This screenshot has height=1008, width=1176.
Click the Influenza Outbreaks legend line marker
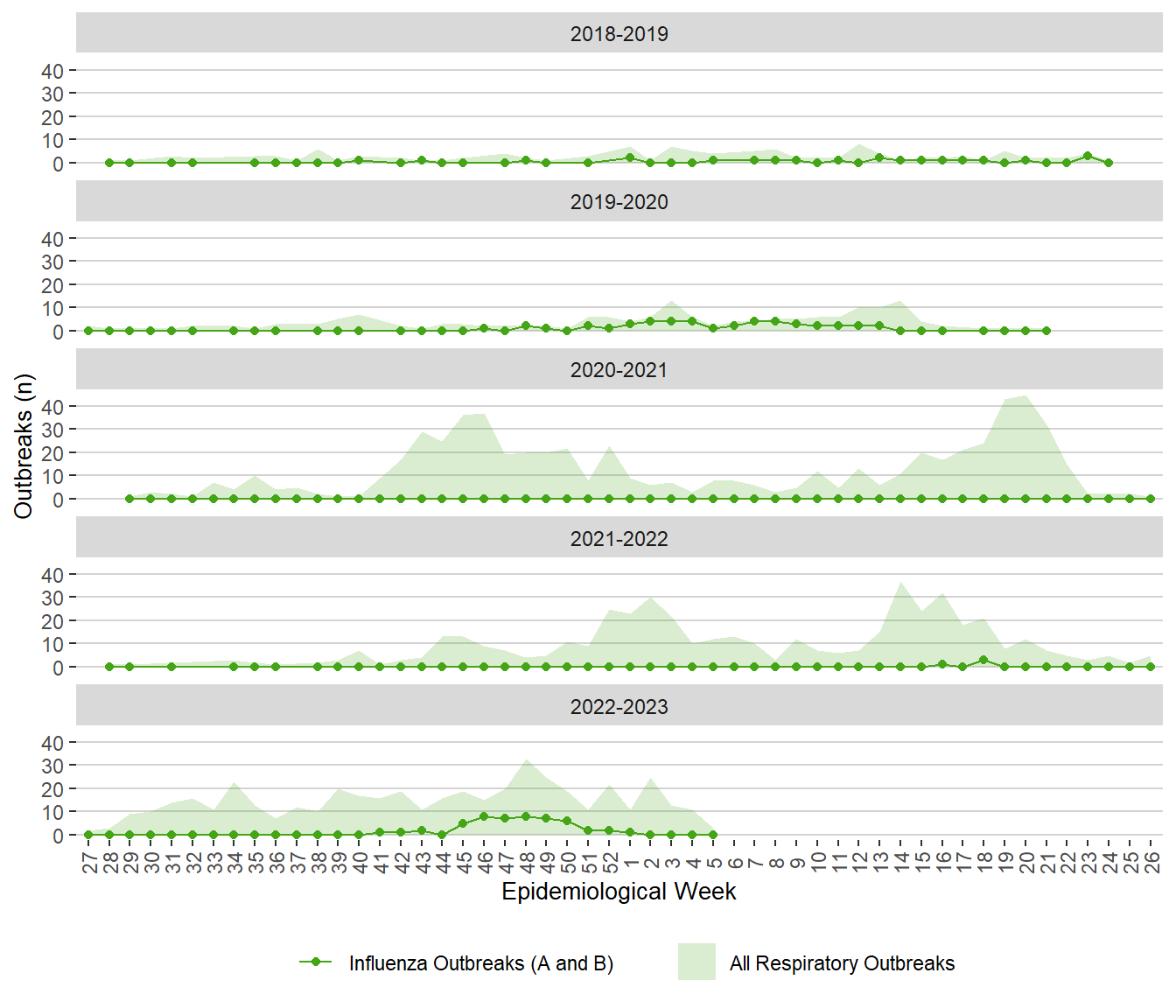[x=316, y=962]
